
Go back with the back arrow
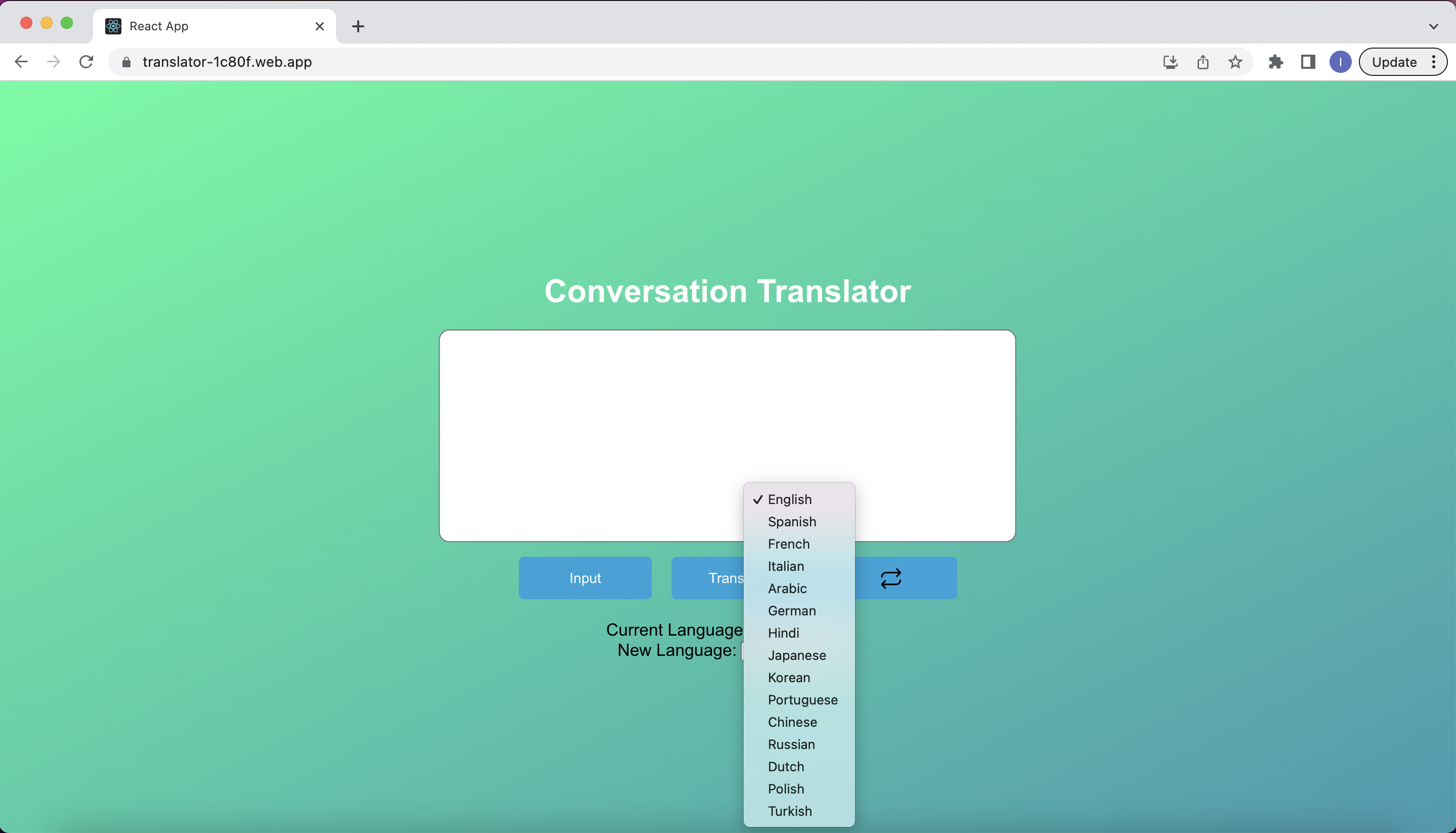(x=21, y=62)
